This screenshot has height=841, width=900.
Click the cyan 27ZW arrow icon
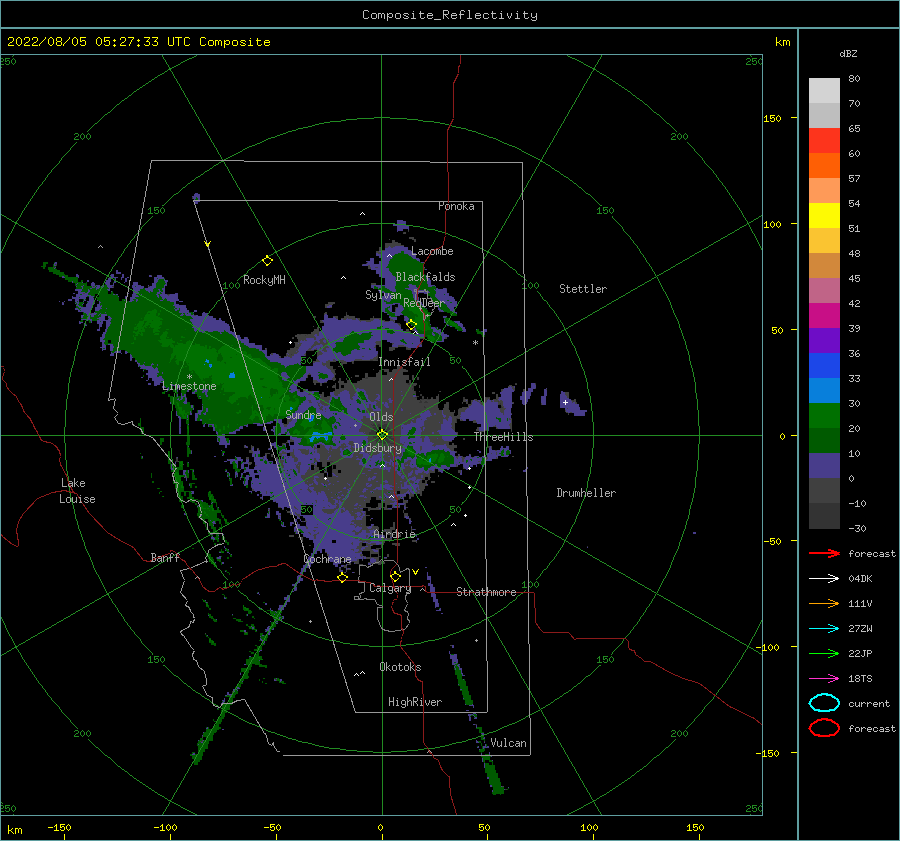[824, 629]
